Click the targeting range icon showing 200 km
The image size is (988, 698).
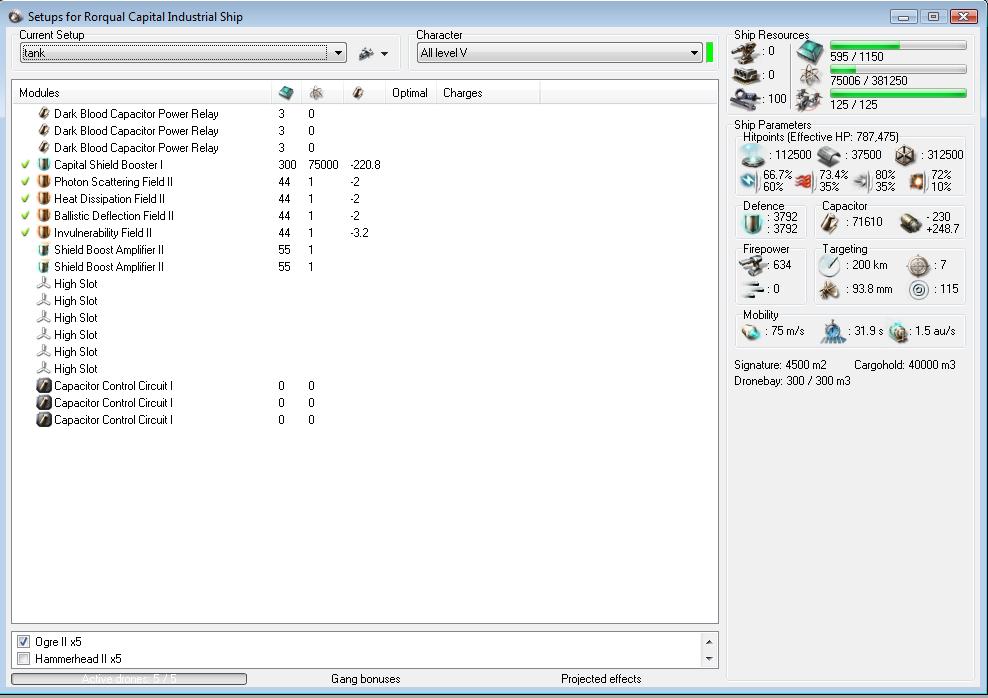coord(829,265)
